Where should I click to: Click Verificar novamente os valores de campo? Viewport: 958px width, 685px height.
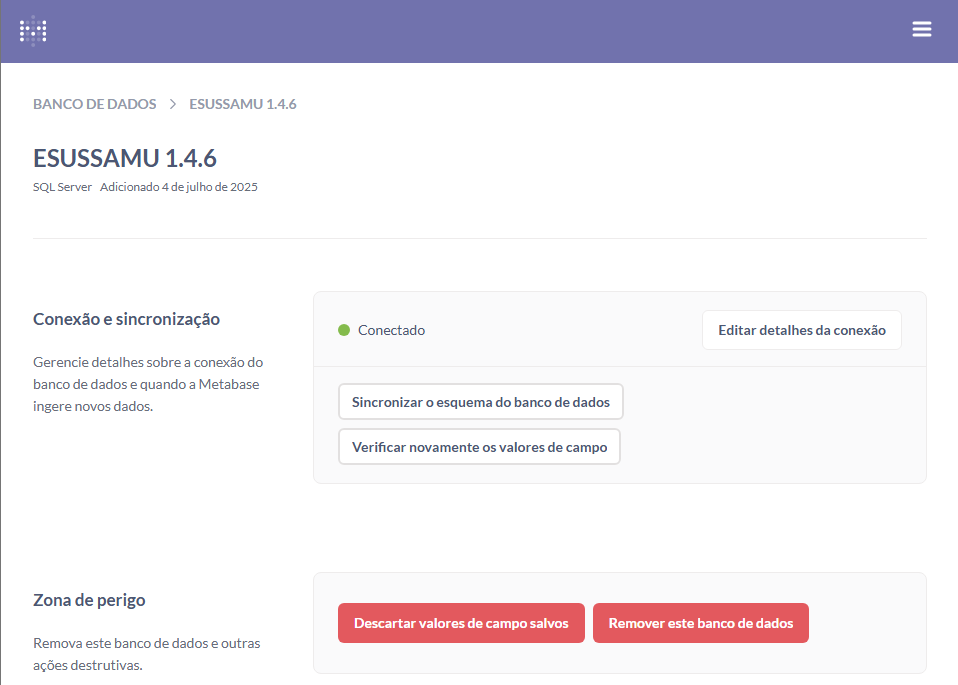[479, 447]
